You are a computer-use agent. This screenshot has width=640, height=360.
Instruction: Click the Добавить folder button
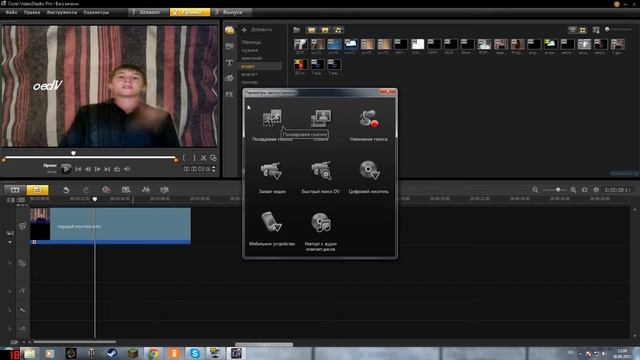pos(257,30)
